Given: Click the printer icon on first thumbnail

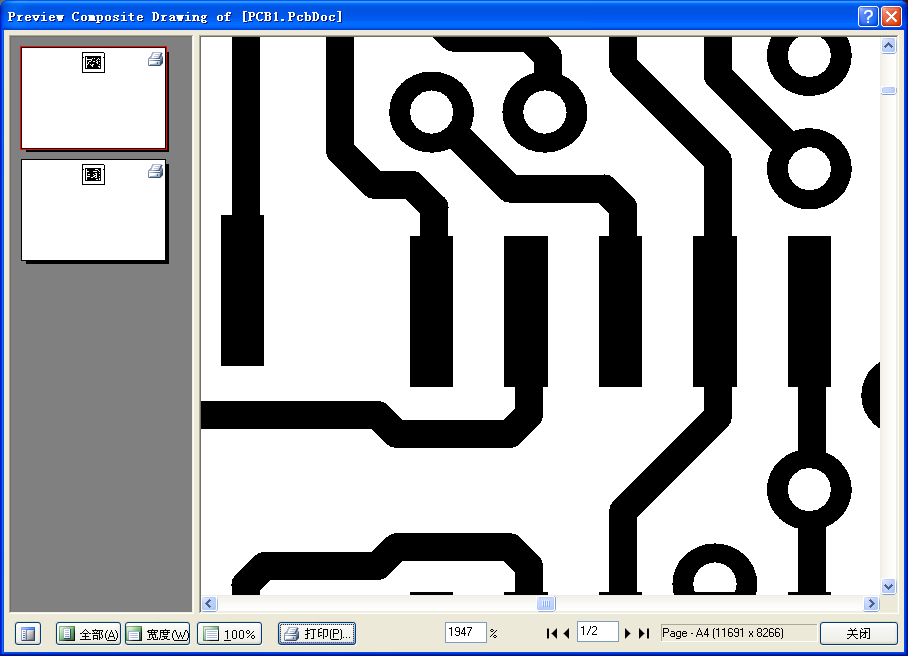Looking at the screenshot, I should 155,58.
